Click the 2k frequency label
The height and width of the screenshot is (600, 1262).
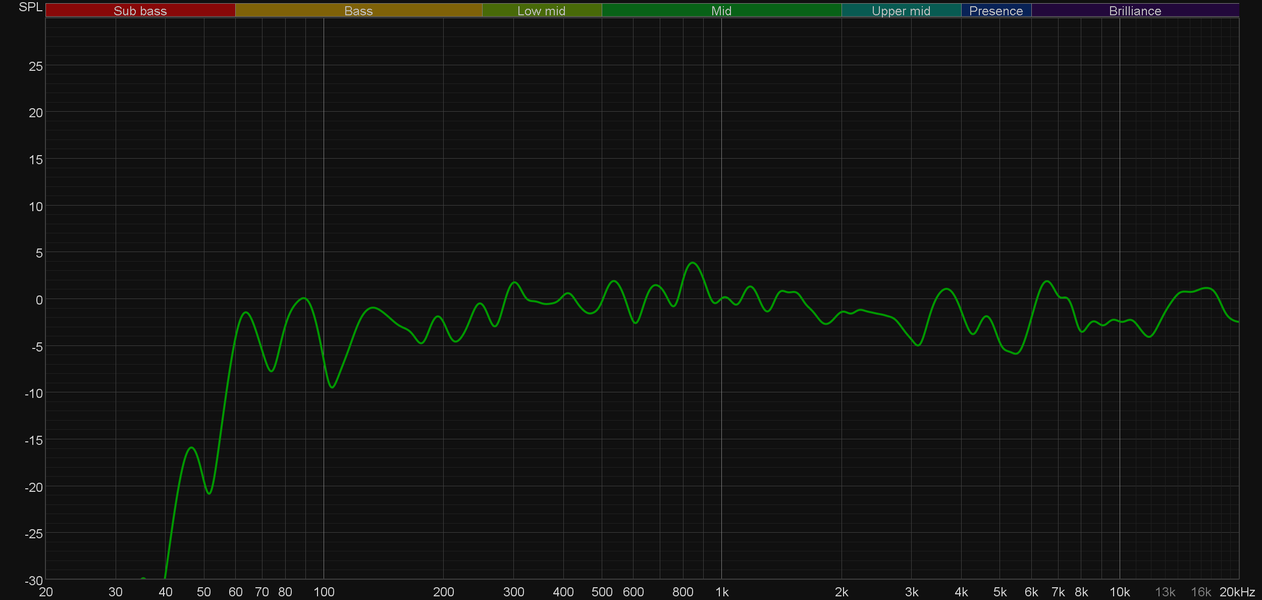coord(841,592)
